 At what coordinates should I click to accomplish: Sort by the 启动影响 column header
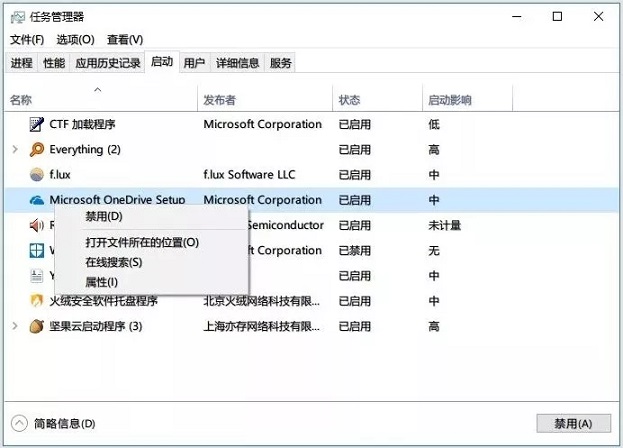pos(450,100)
